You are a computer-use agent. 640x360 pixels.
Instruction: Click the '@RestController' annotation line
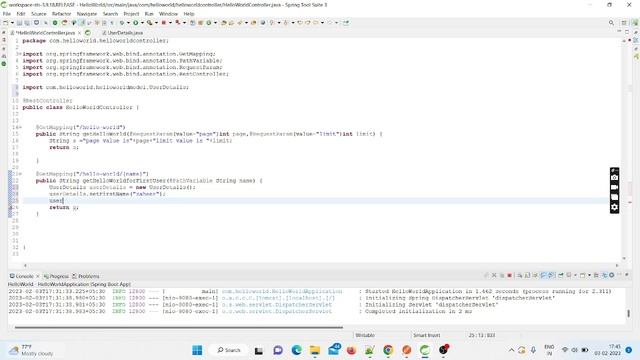[47, 100]
